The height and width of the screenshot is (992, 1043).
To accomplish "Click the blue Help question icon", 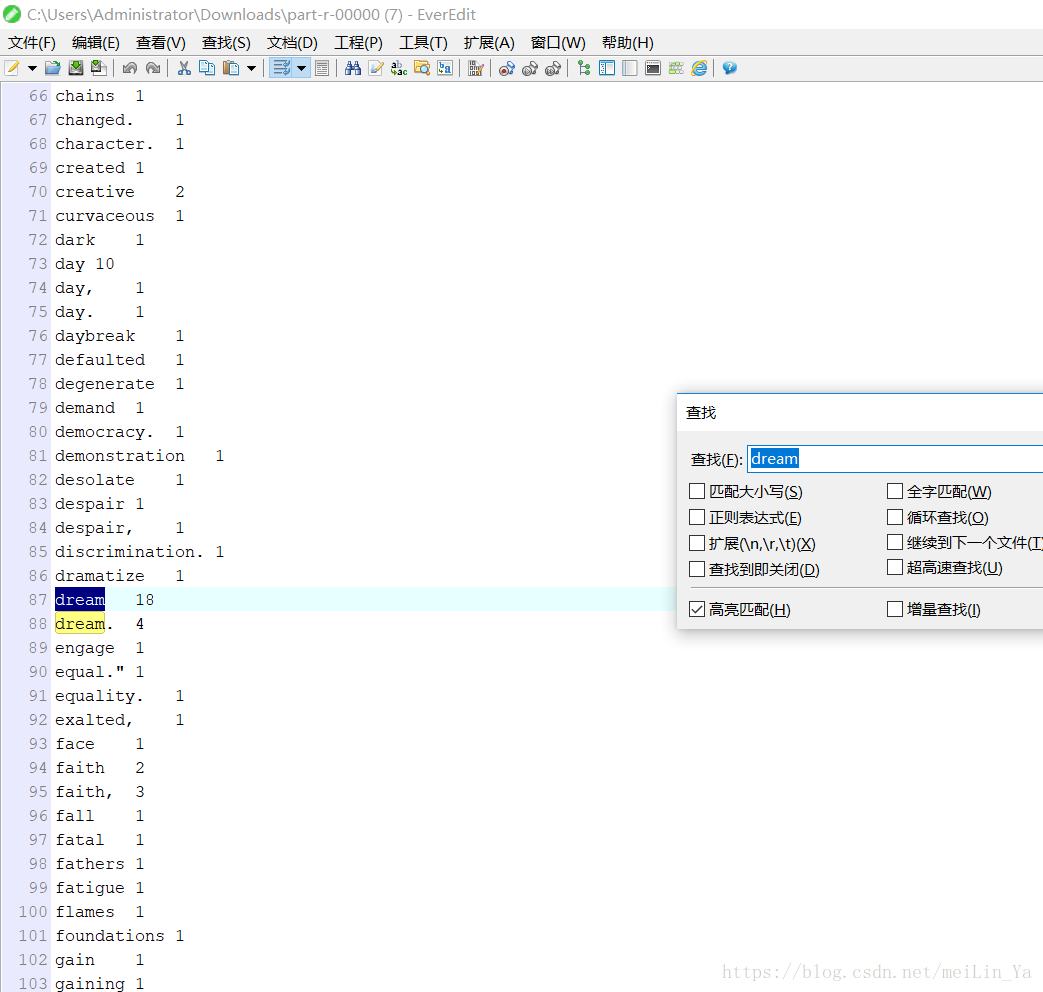I will 730,68.
